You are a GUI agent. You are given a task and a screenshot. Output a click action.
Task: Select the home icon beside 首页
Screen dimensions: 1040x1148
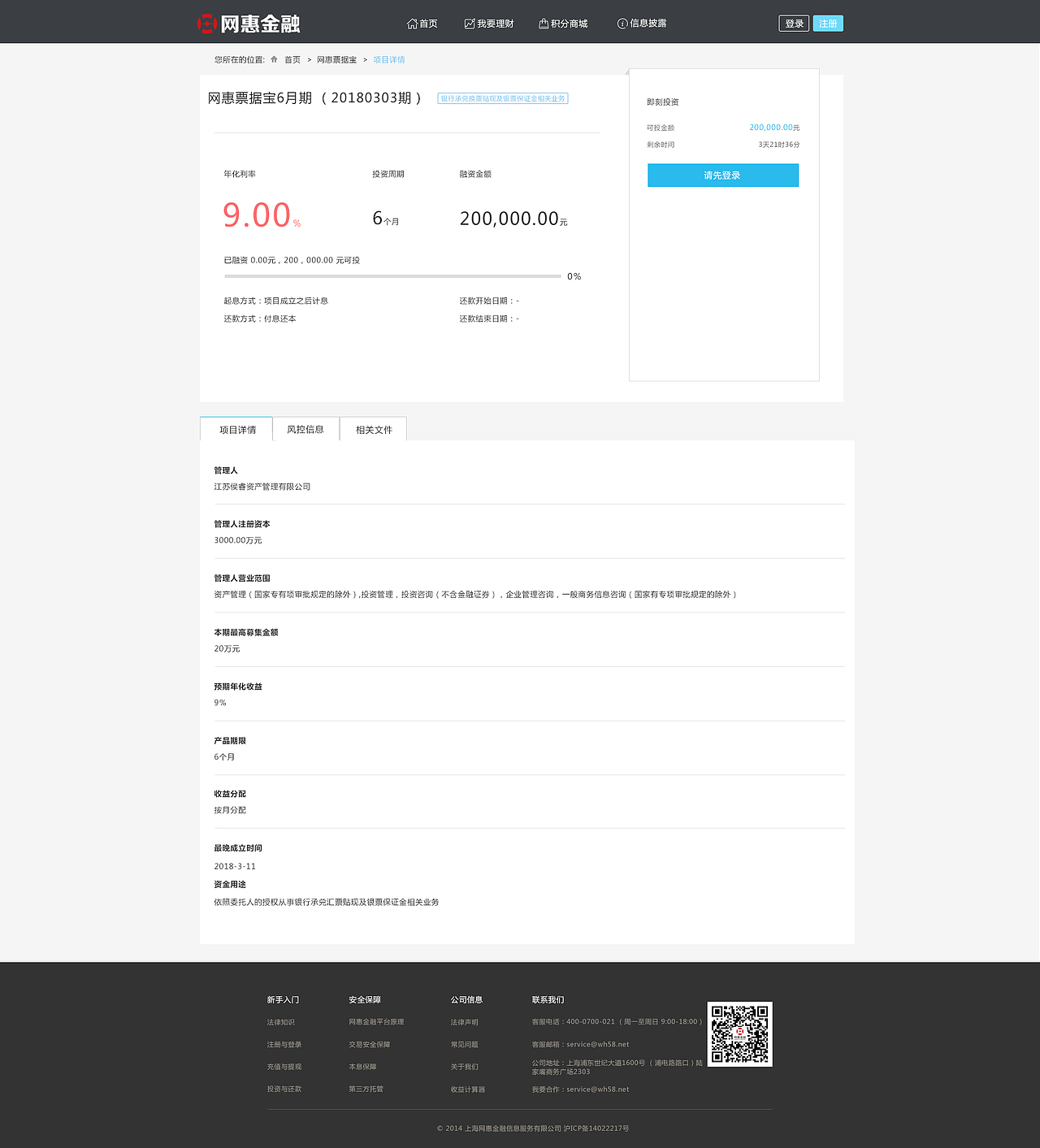coord(410,23)
